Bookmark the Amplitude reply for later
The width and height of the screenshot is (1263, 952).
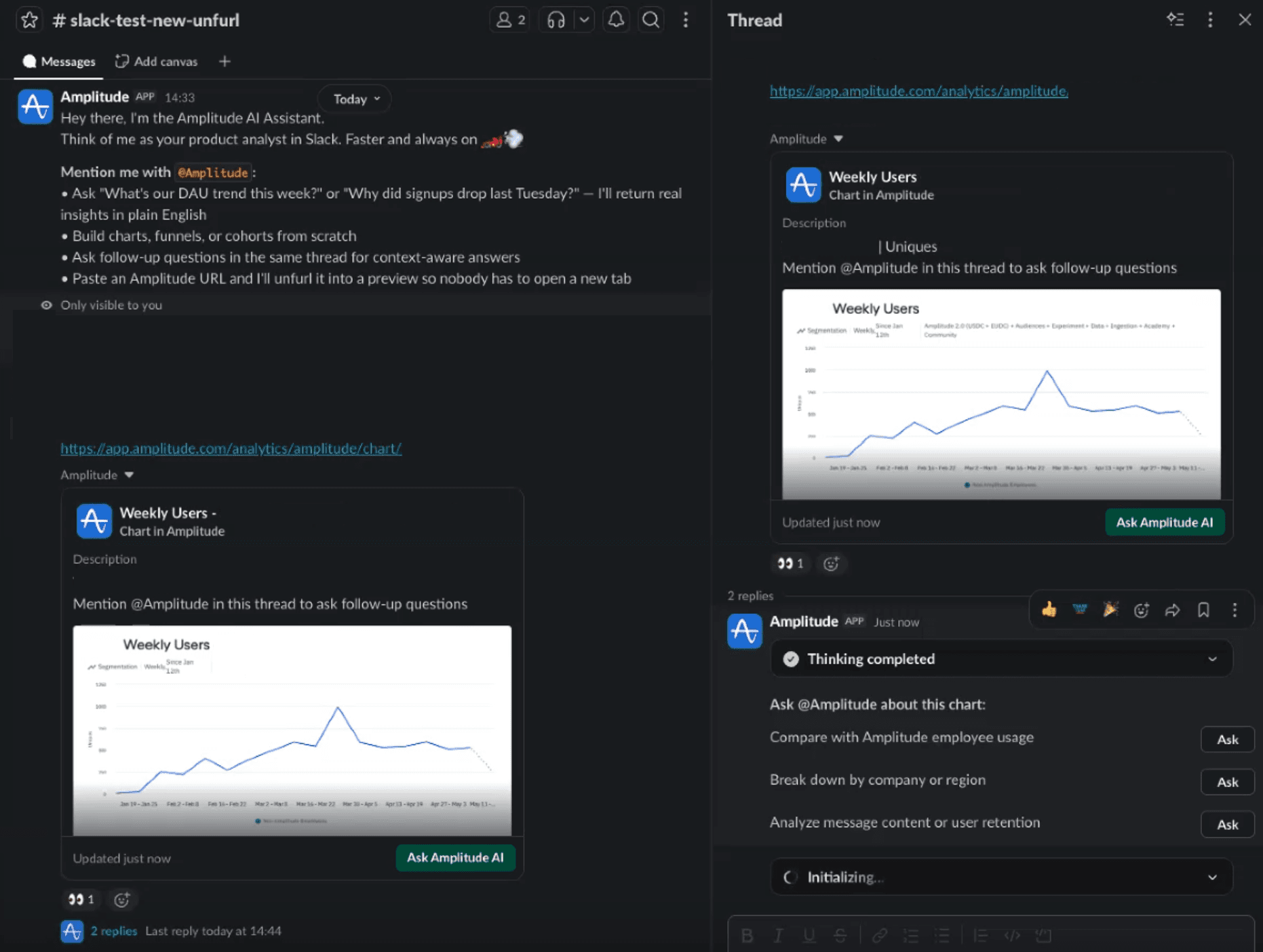[x=1203, y=610]
